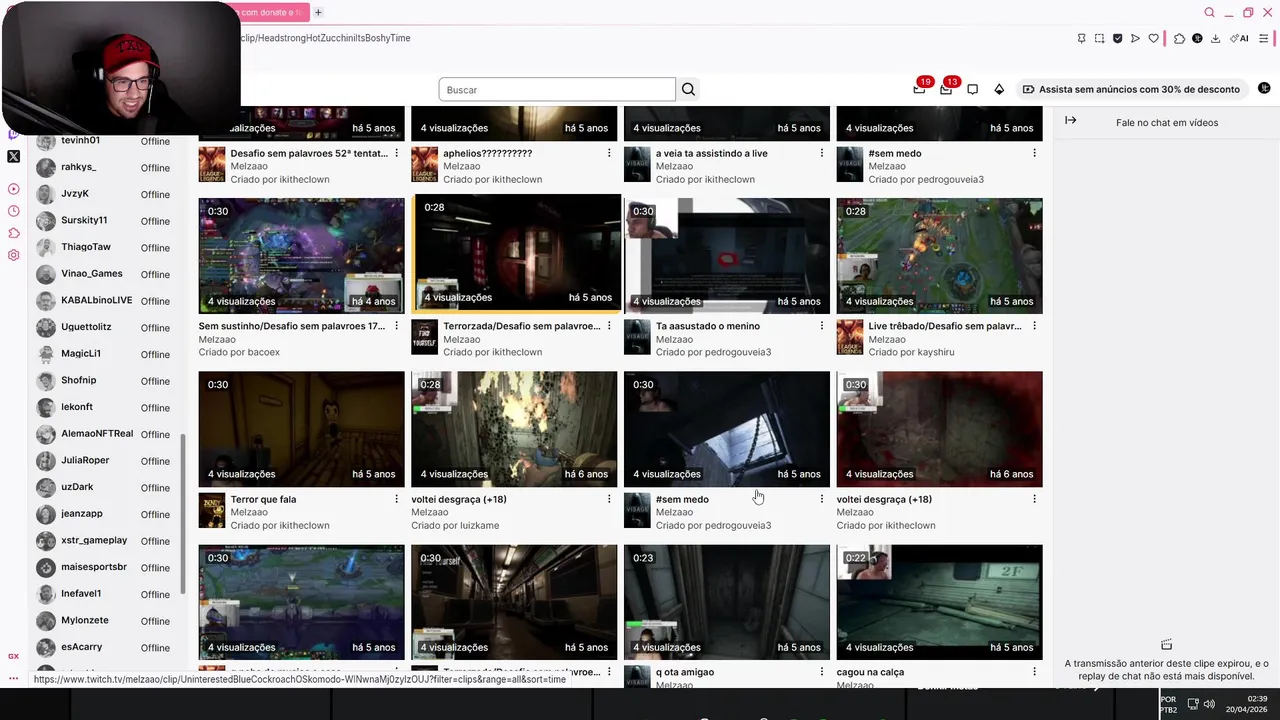Click the 30% discount ad-free offer button
Image resolution: width=1280 pixels, height=720 pixels.
1130,89
